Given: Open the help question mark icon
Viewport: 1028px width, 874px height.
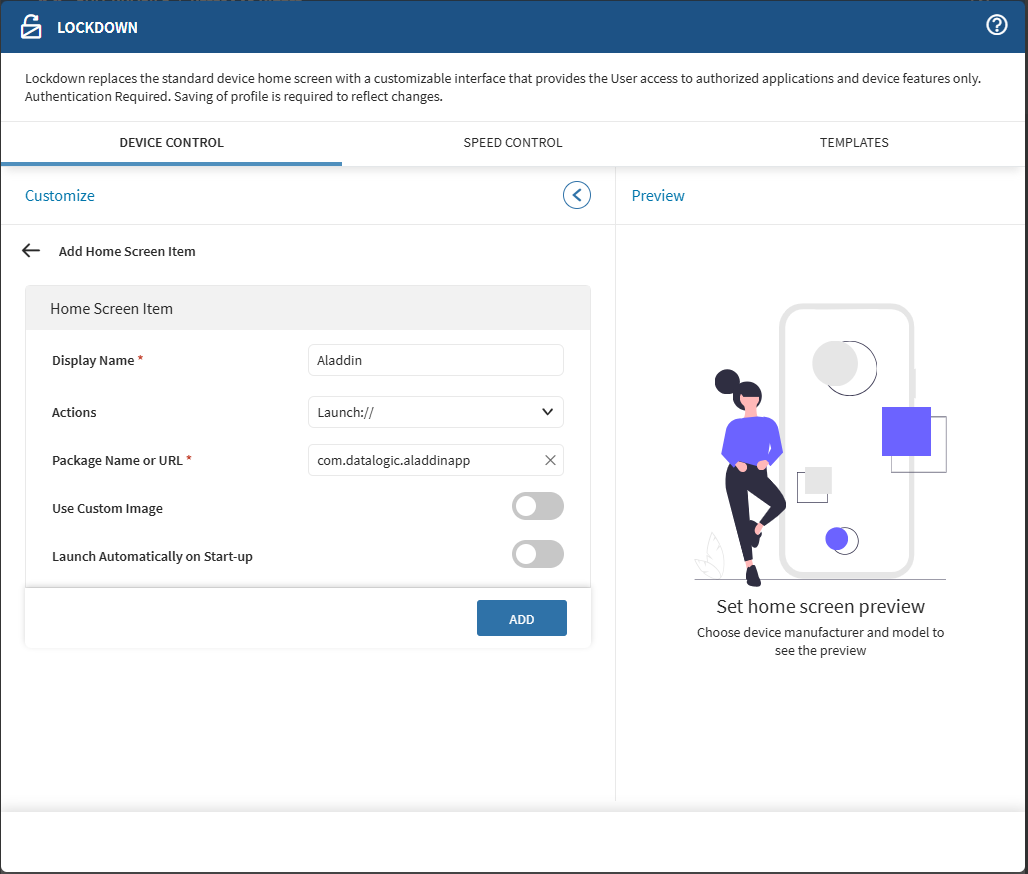Looking at the screenshot, I should click(996, 26).
